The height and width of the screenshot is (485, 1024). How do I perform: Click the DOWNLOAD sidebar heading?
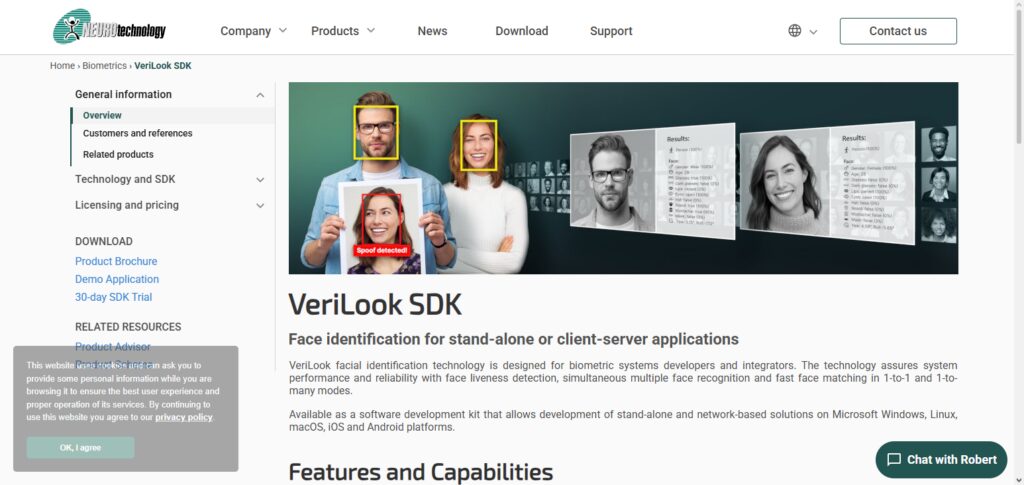pyautogui.click(x=104, y=241)
